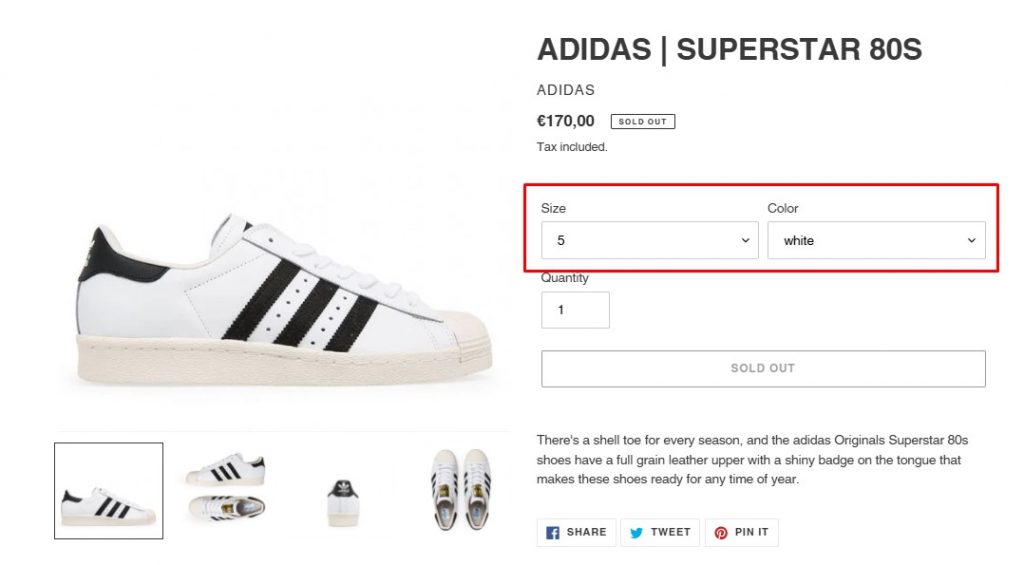Click the SHARE button label
1024x565 pixels.
tap(586, 533)
